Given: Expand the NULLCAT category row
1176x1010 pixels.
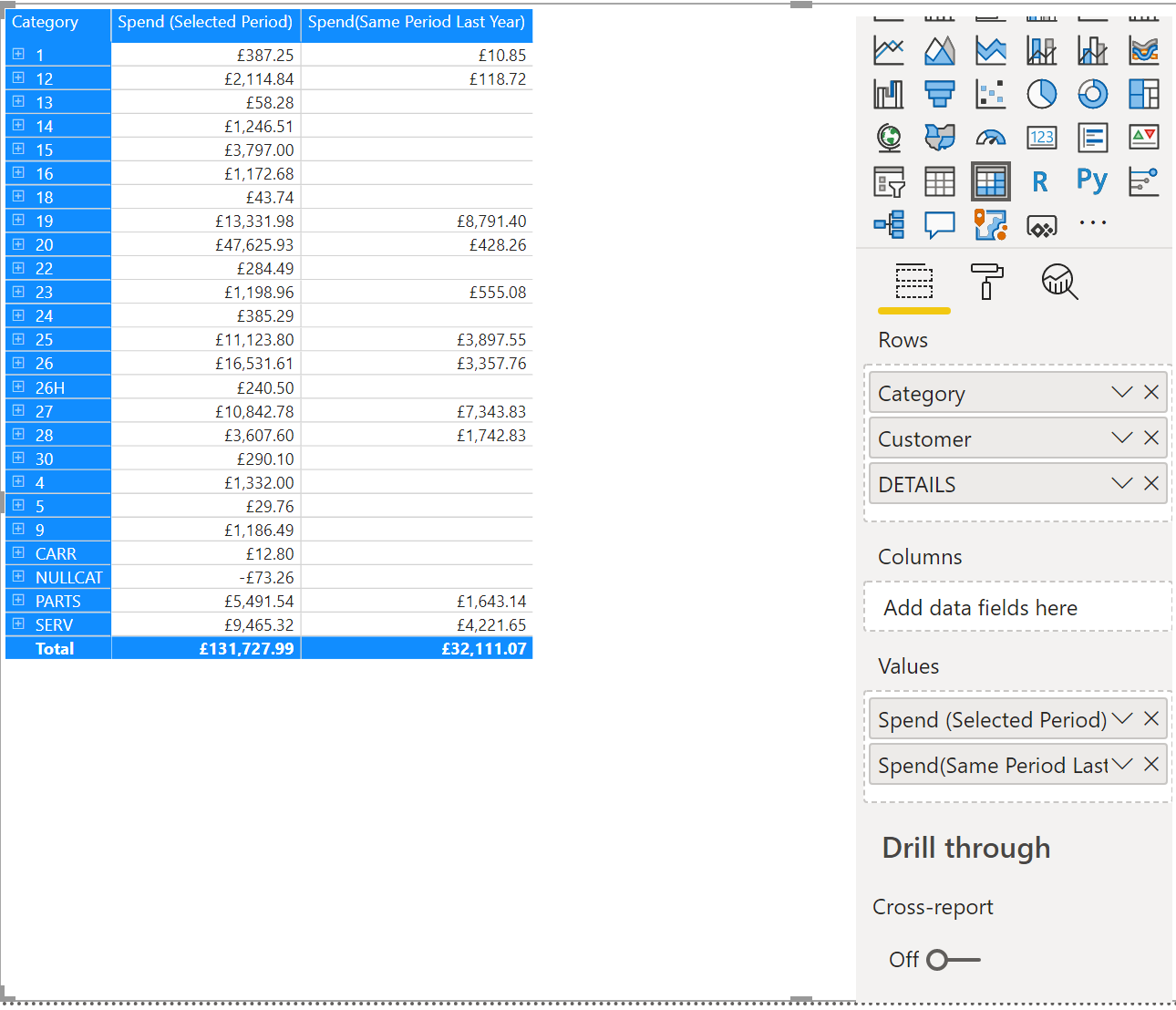Looking at the screenshot, I should click(x=18, y=576).
